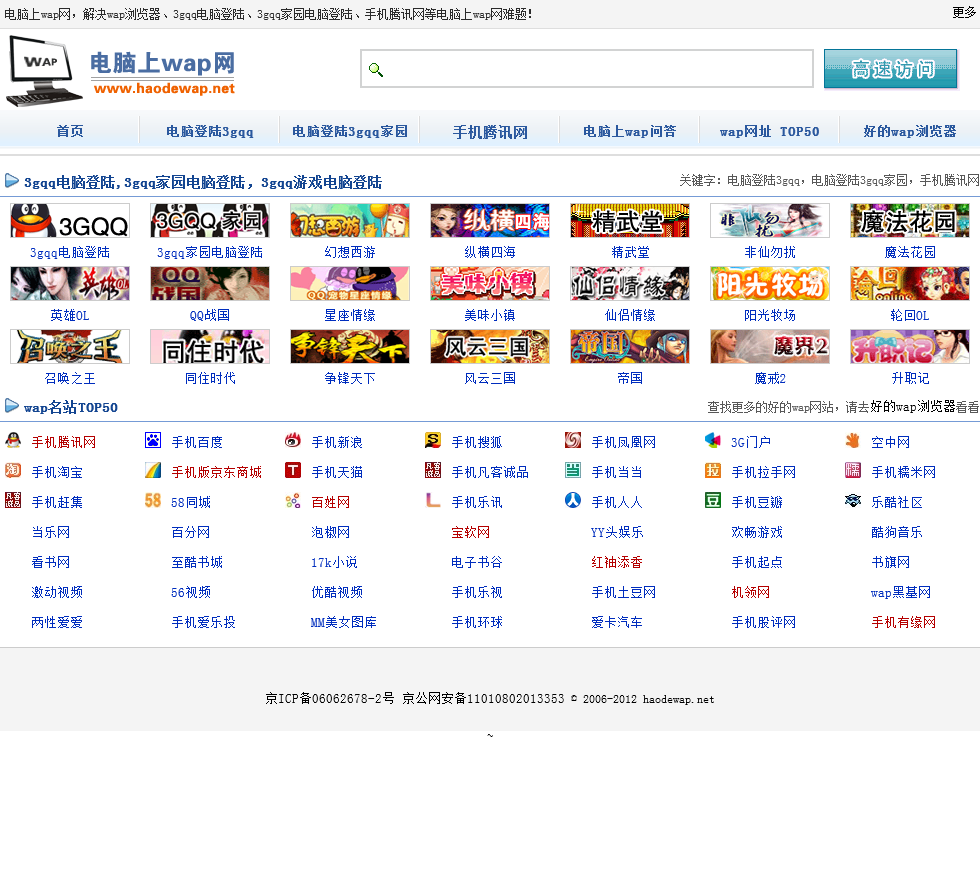
Task: Open the 电脑上wap问答 navigation tab
Action: click(x=629, y=131)
